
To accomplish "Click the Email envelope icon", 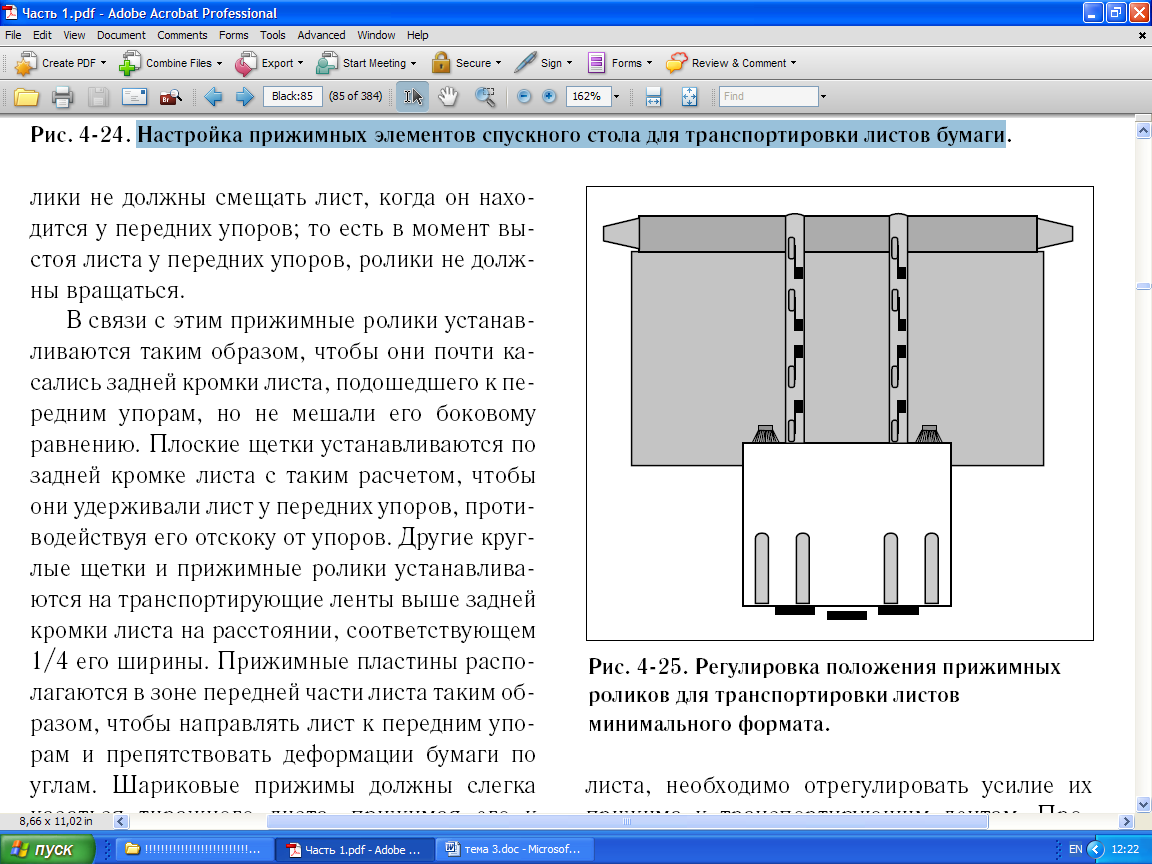I will click(x=134, y=96).
